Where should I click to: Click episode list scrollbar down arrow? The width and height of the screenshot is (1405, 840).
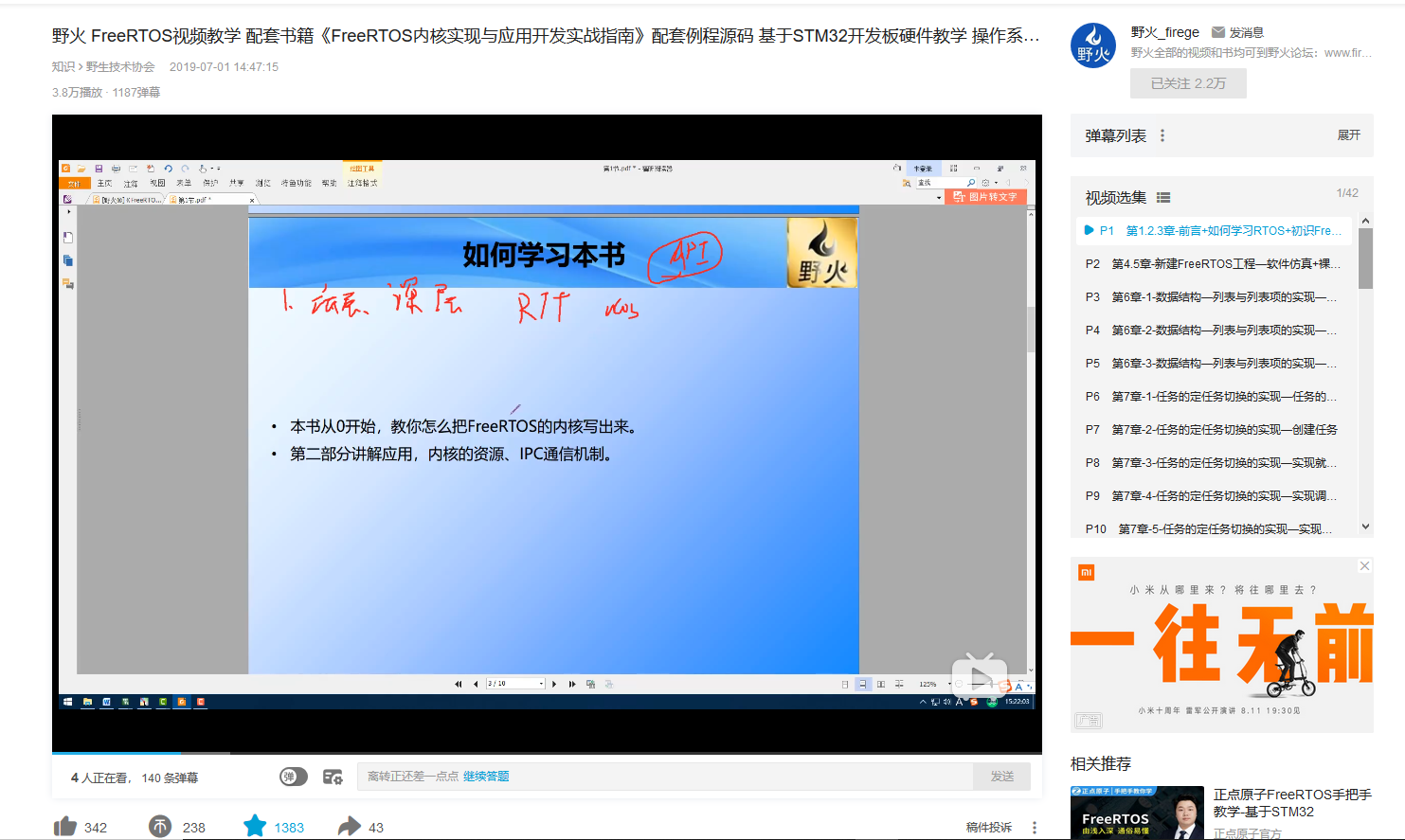click(x=1365, y=527)
